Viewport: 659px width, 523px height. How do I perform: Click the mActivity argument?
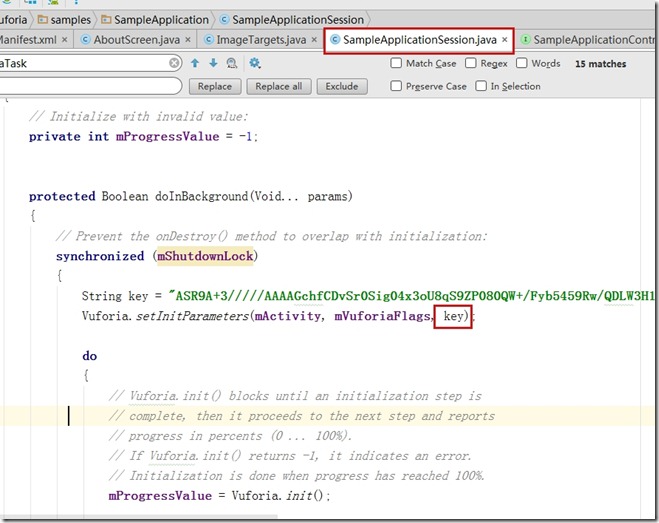(287, 316)
